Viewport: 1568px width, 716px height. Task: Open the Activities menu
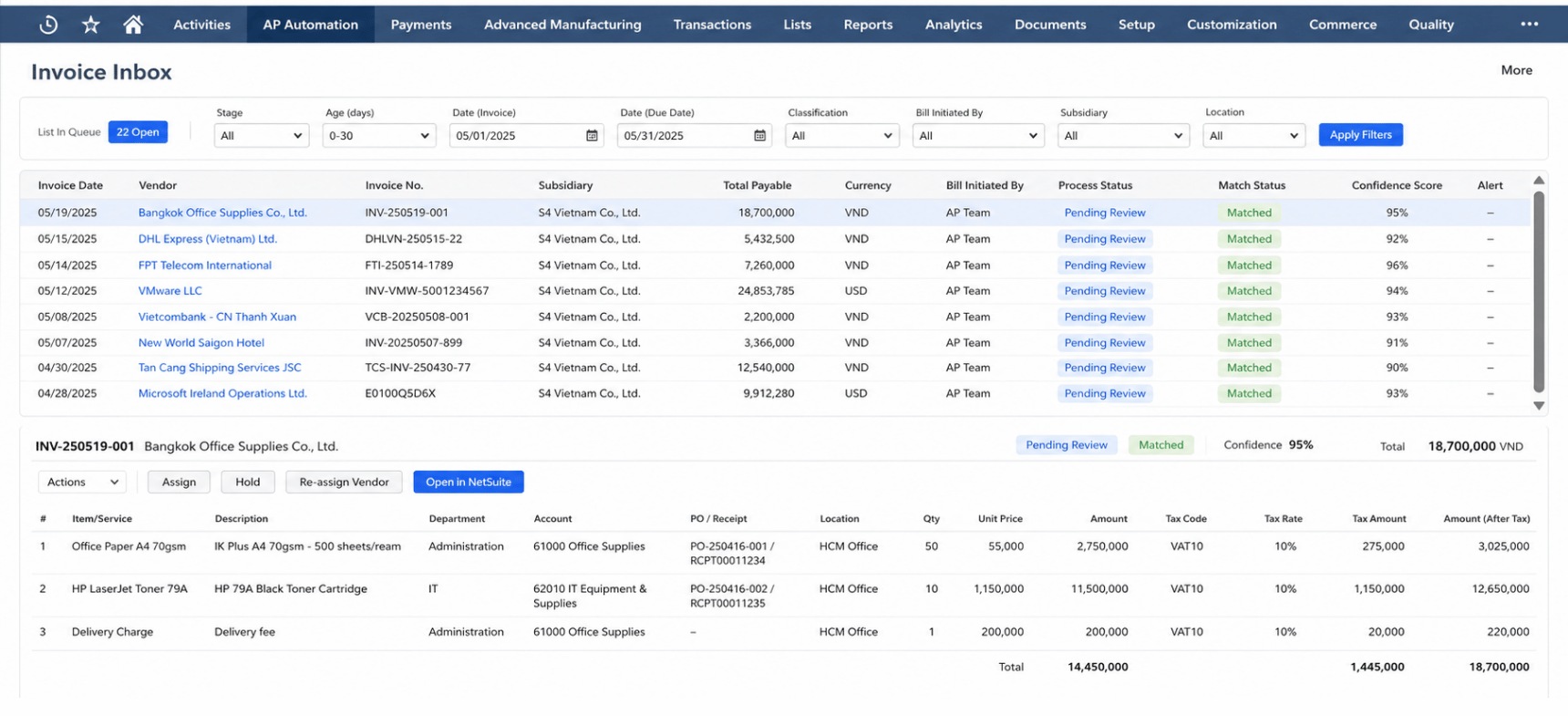pyautogui.click(x=201, y=25)
